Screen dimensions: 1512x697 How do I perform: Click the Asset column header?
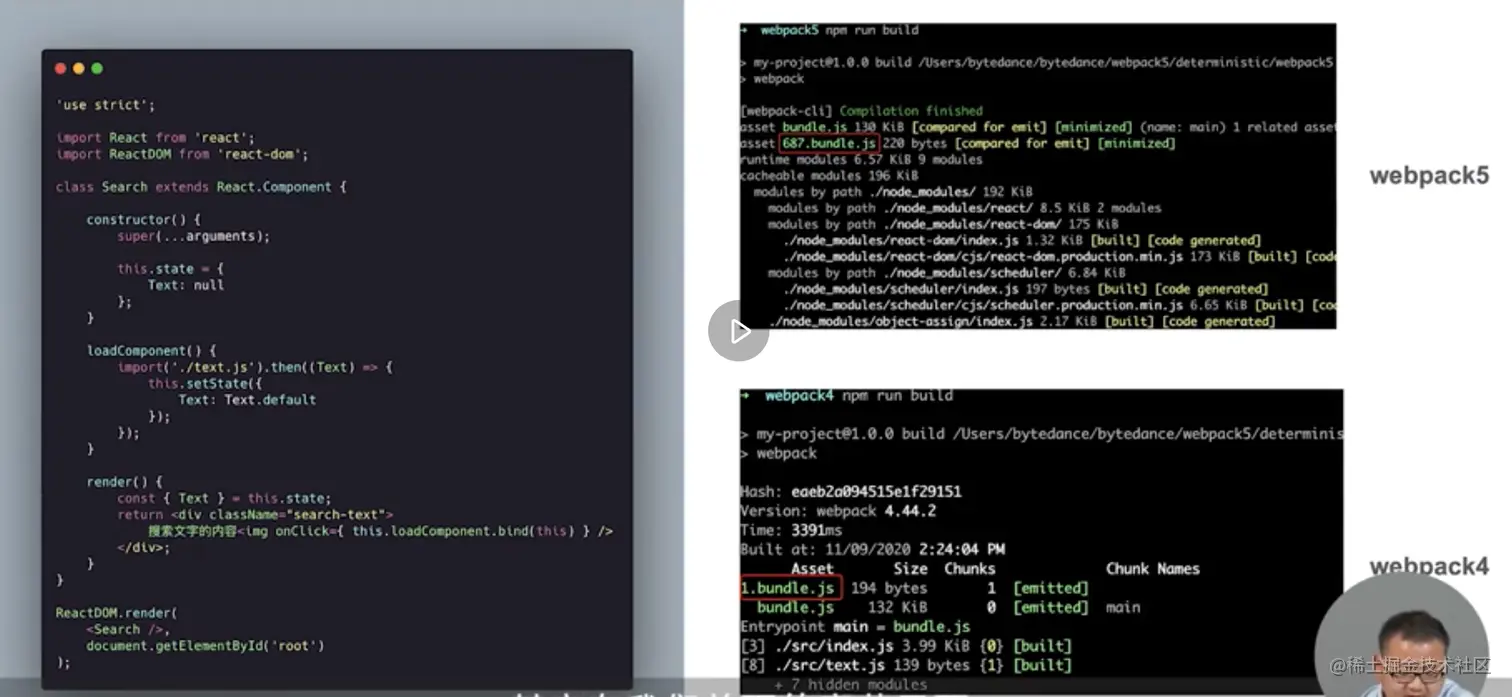pyautogui.click(x=812, y=569)
